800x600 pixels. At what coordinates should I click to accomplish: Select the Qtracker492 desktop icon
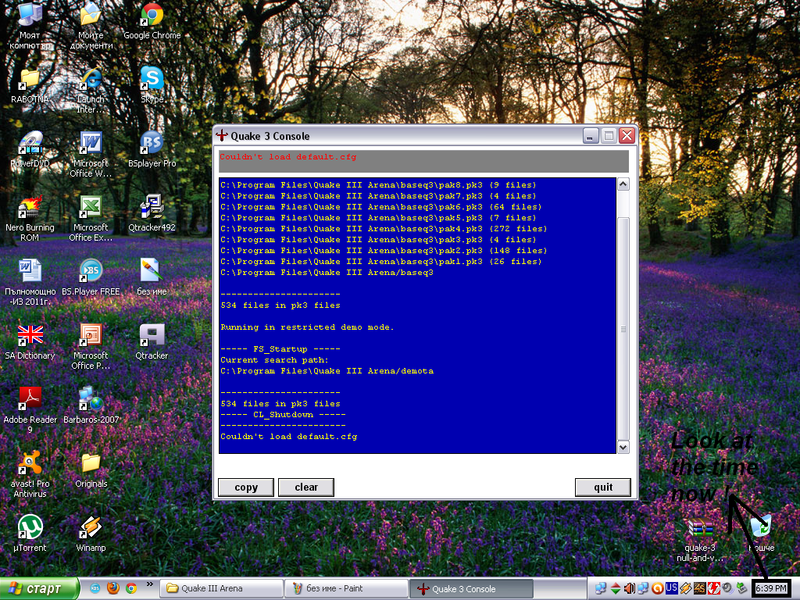tap(152, 213)
